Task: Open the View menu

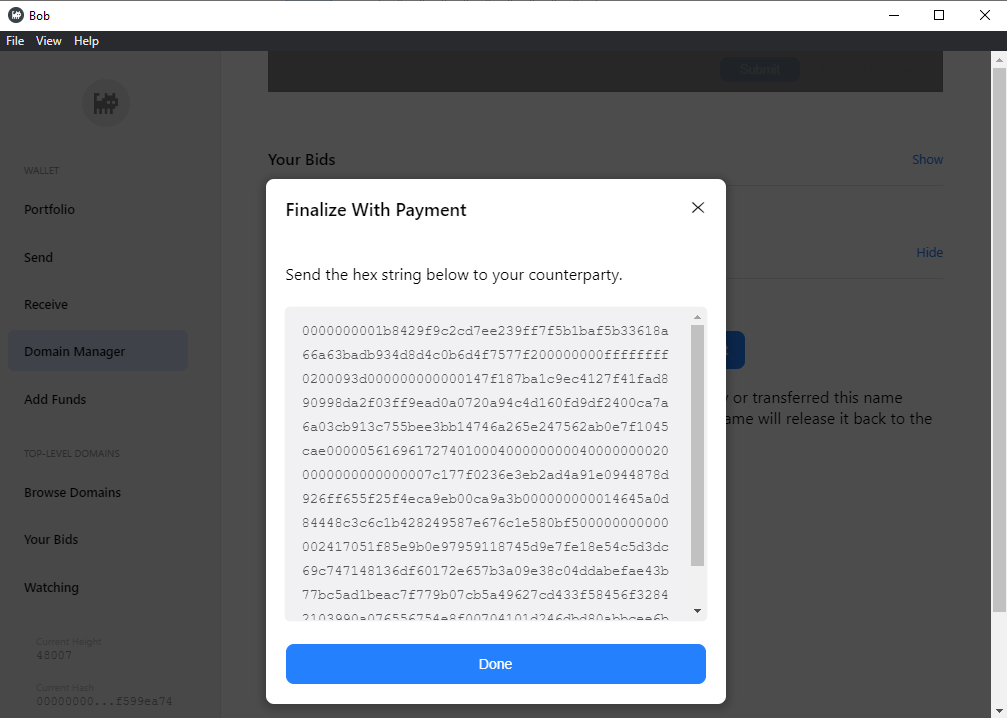Action: coord(49,41)
